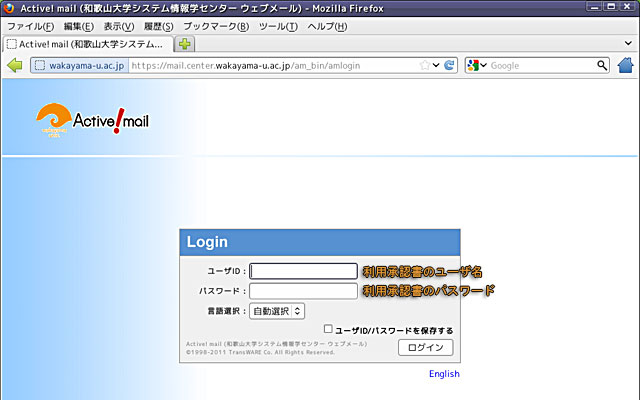Bookmark this page with star icon
Image resolution: width=640 pixels, height=400 pixels.
tap(425, 65)
